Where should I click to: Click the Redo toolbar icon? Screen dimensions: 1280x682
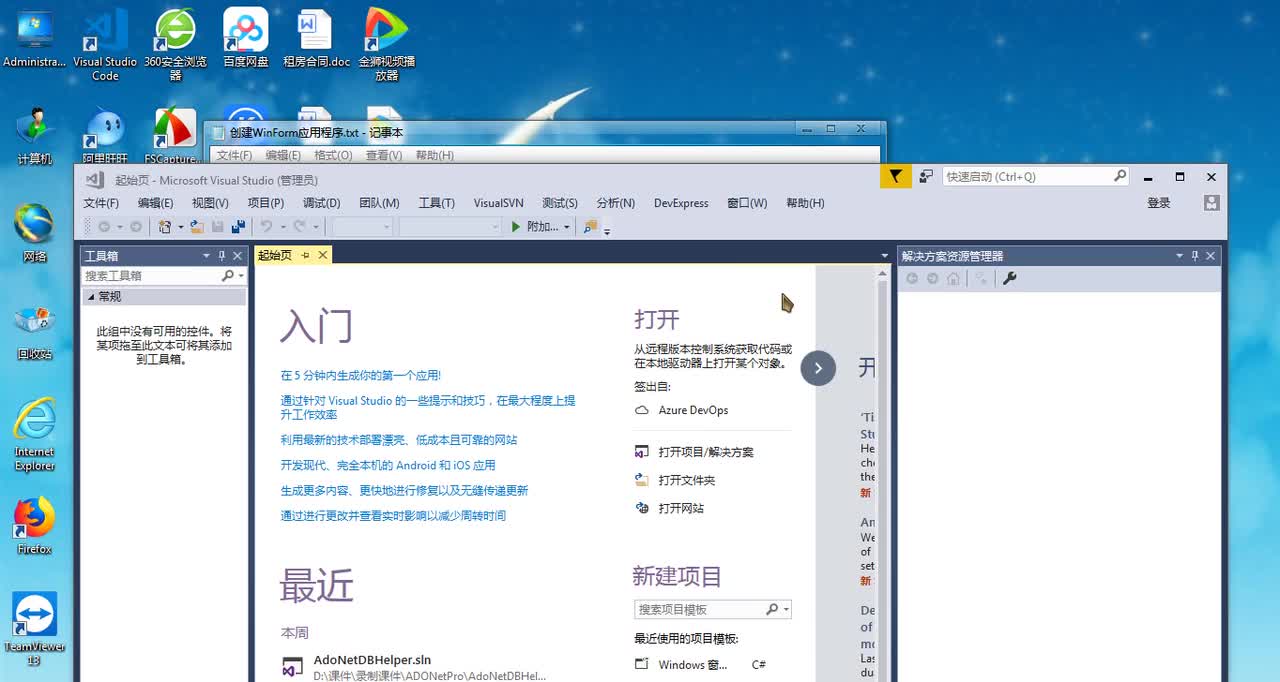[x=299, y=227]
